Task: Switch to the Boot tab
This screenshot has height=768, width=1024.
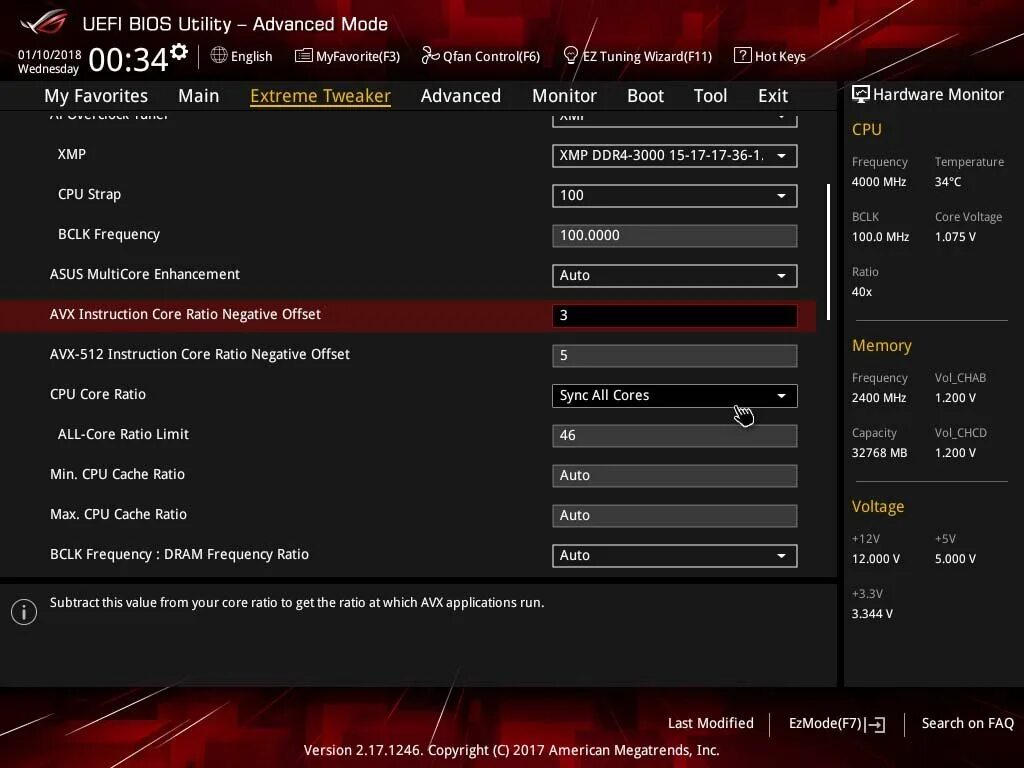Action: [645, 96]
